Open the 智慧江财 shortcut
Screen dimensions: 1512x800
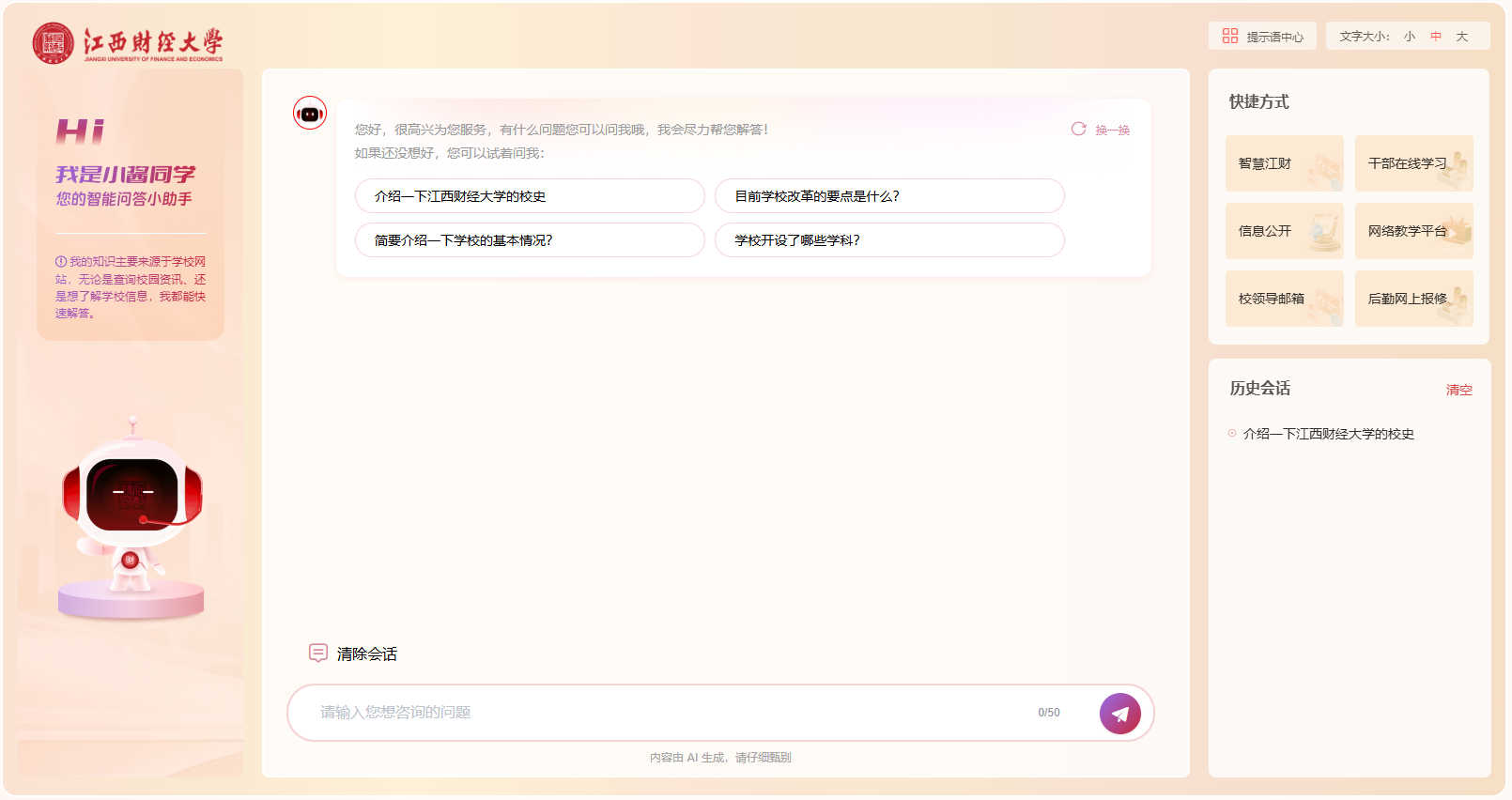(1284, 163)
